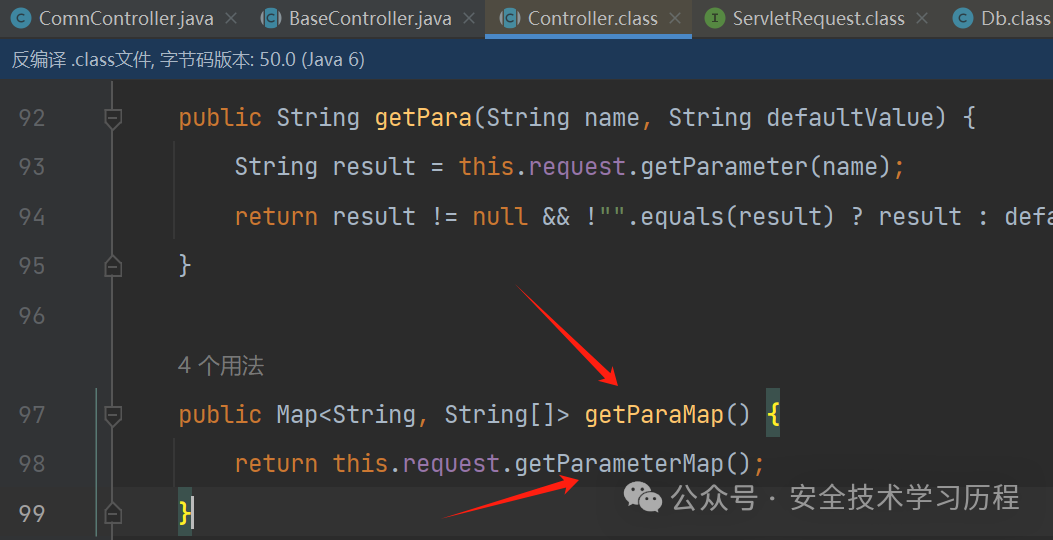
Task: Click the equals call on line 94
Action: click(x=682, y=216)
